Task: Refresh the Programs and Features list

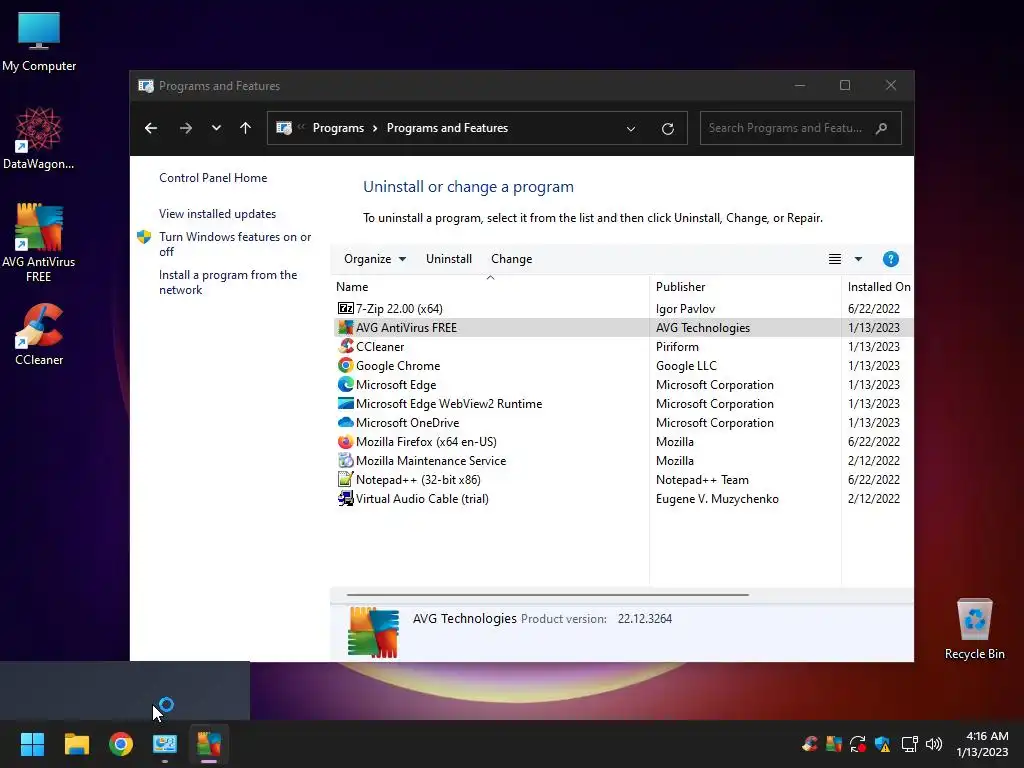Action: point(667,129)
